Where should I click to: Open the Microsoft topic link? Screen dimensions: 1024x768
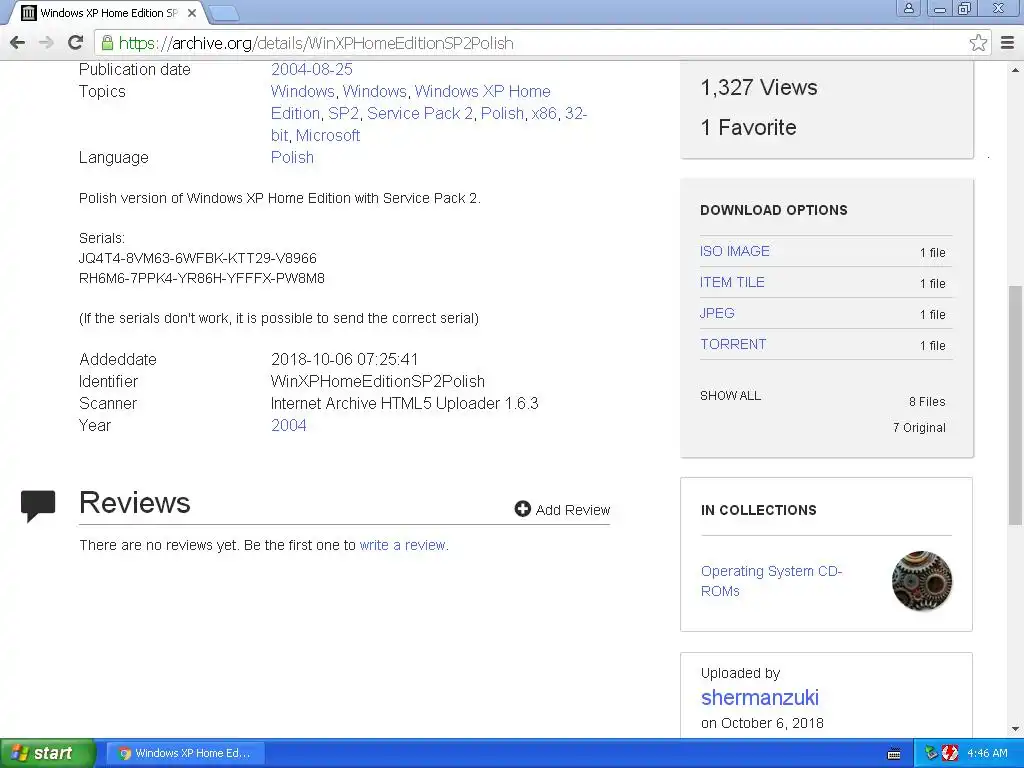328,135
